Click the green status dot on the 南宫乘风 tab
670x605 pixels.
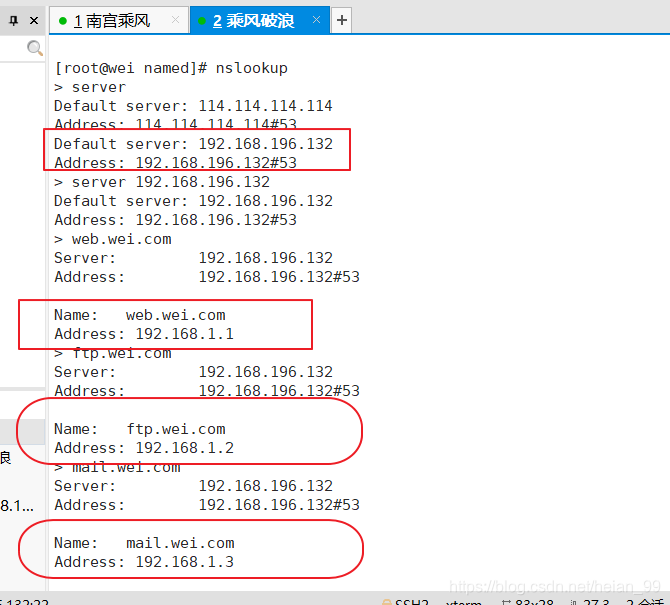click(x=63, y=21)
